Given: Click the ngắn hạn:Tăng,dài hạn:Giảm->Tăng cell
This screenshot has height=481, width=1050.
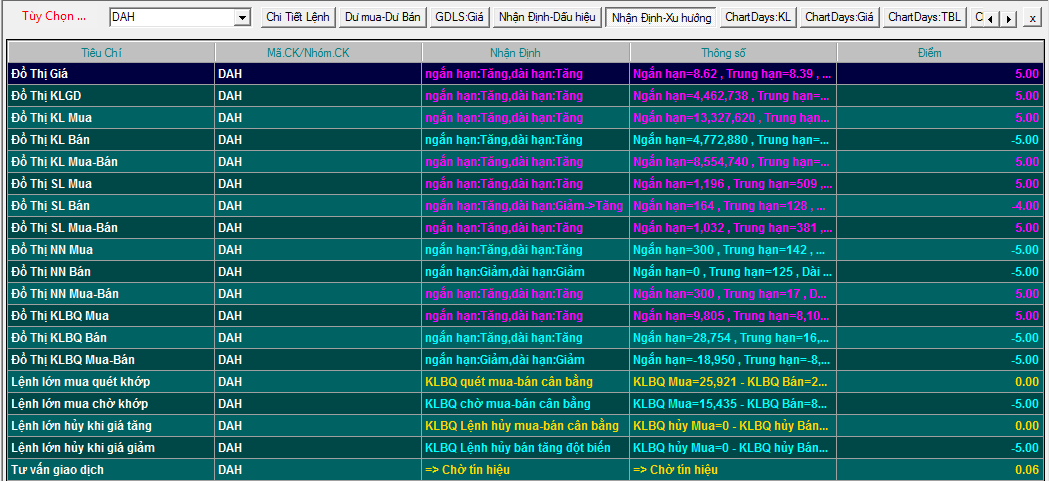Looking at the screenshot, I should [526, 206].
